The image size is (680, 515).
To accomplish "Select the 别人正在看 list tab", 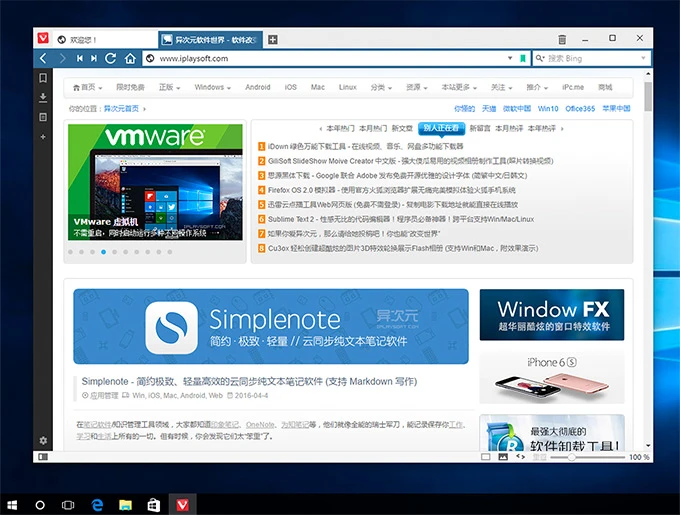I will 441,128.
